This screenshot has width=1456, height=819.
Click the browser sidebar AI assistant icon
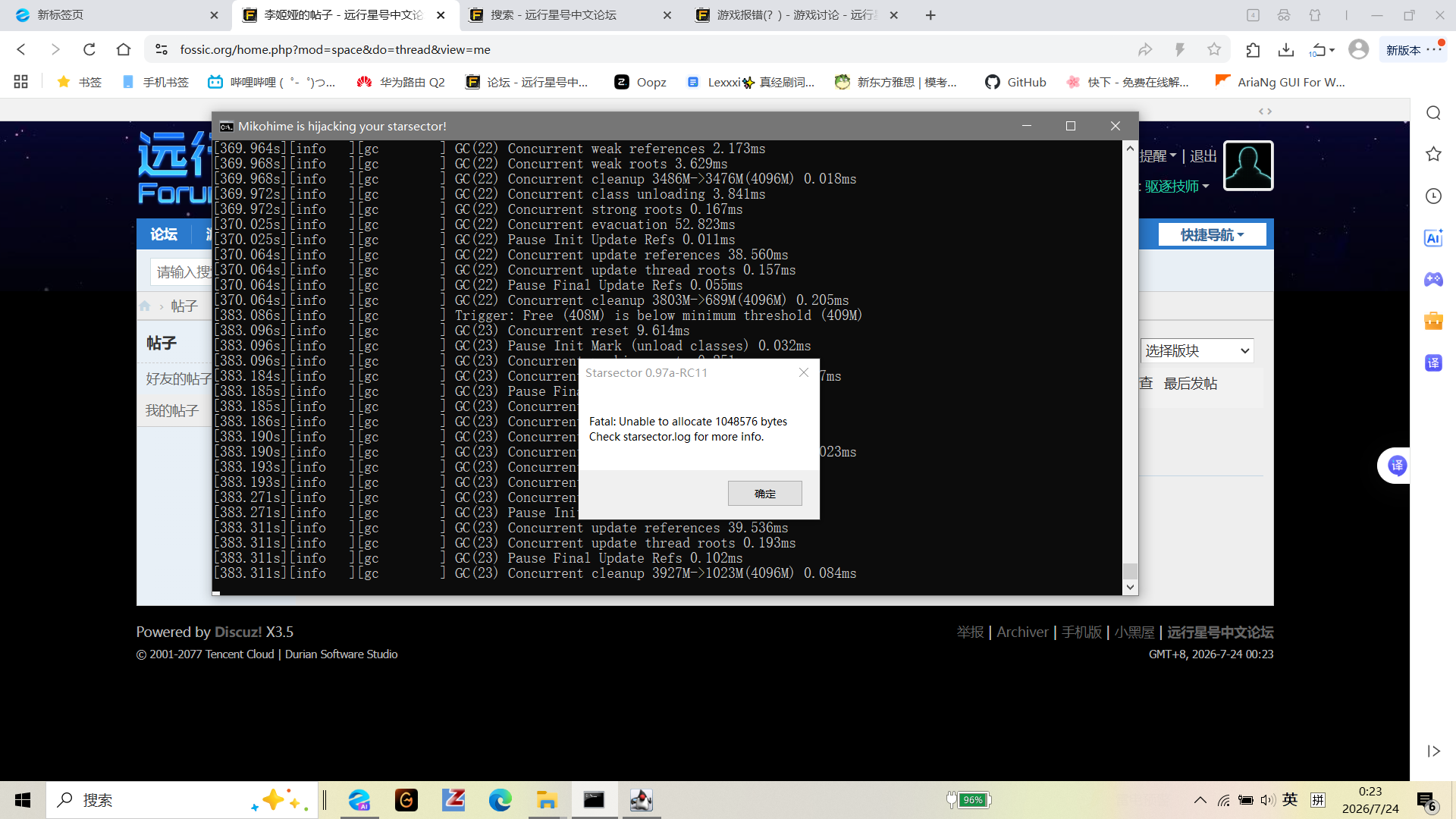click(1433, 238)
